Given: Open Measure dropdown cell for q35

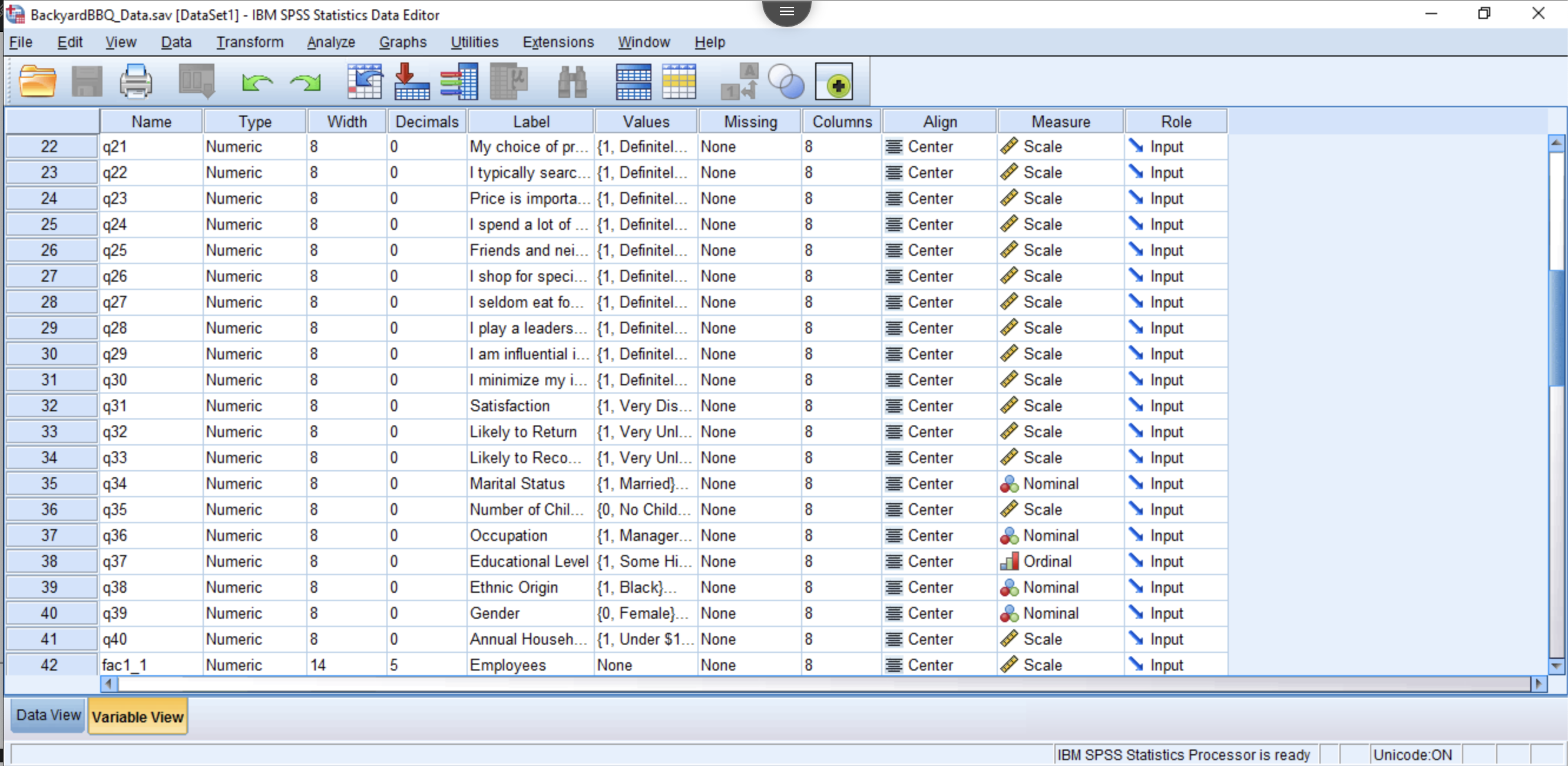Looking at the screenshot, I should coord(1060,509).
